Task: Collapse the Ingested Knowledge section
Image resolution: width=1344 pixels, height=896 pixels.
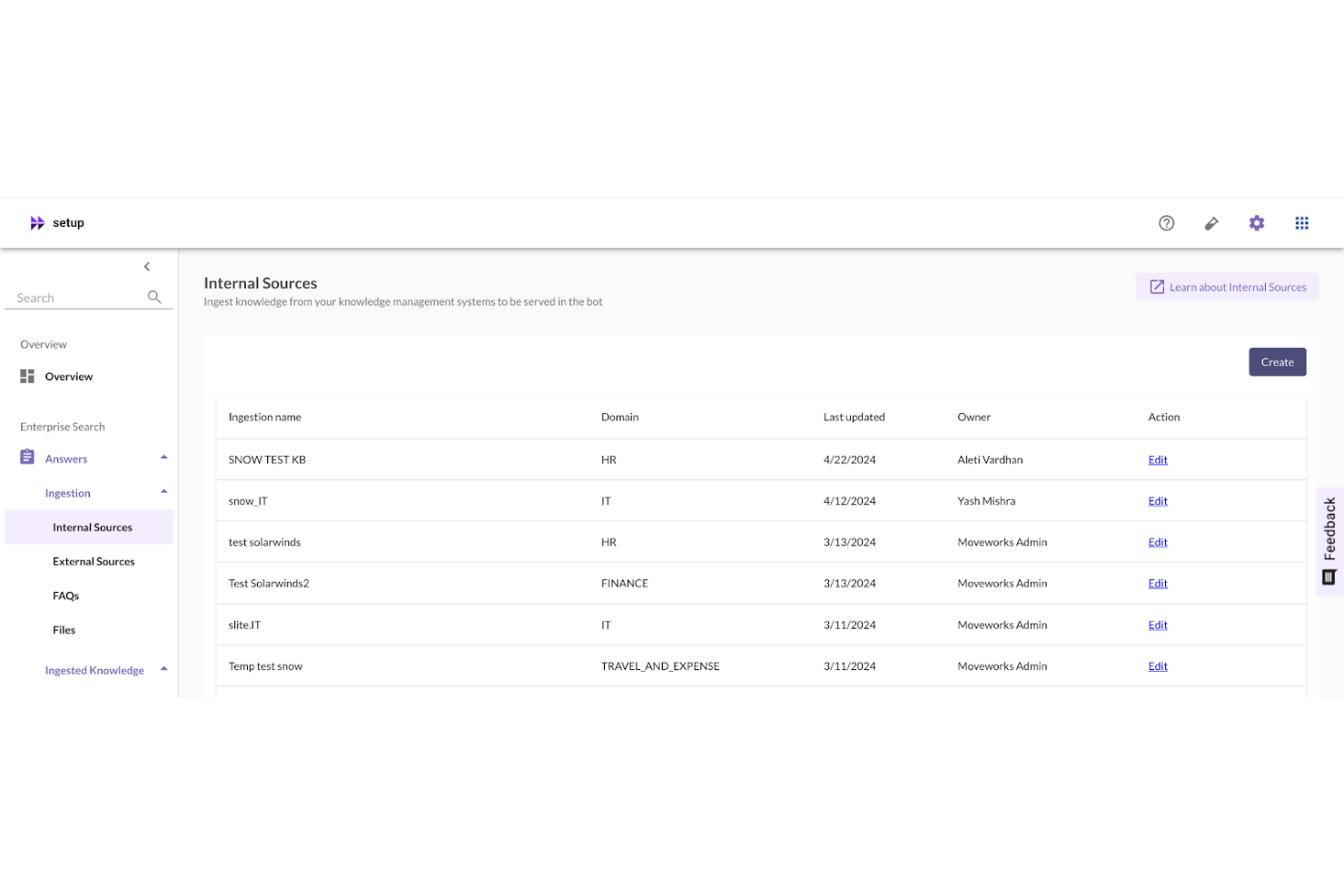Action: coord(164,669)
